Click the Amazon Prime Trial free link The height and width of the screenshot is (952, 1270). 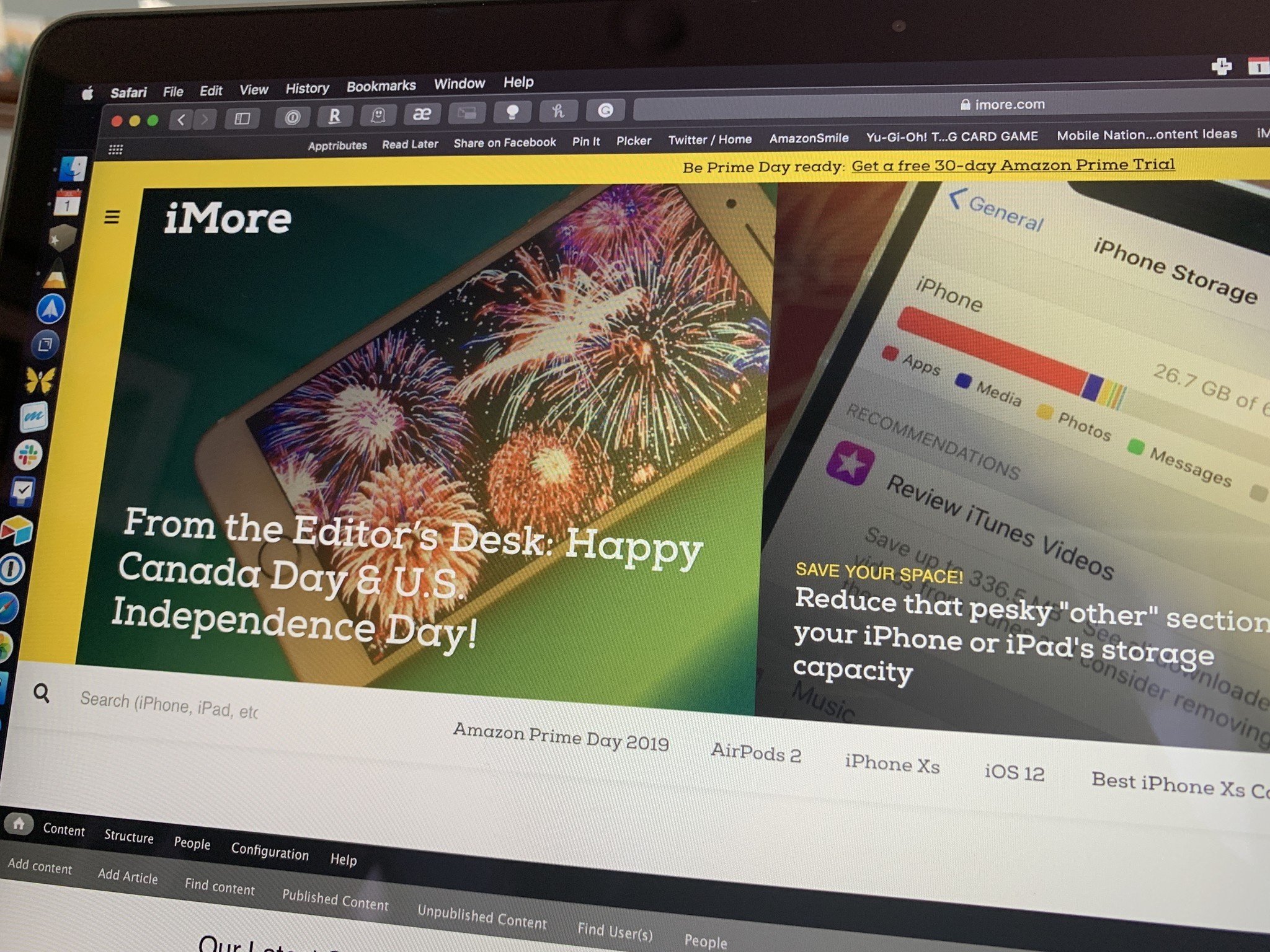1012,165
